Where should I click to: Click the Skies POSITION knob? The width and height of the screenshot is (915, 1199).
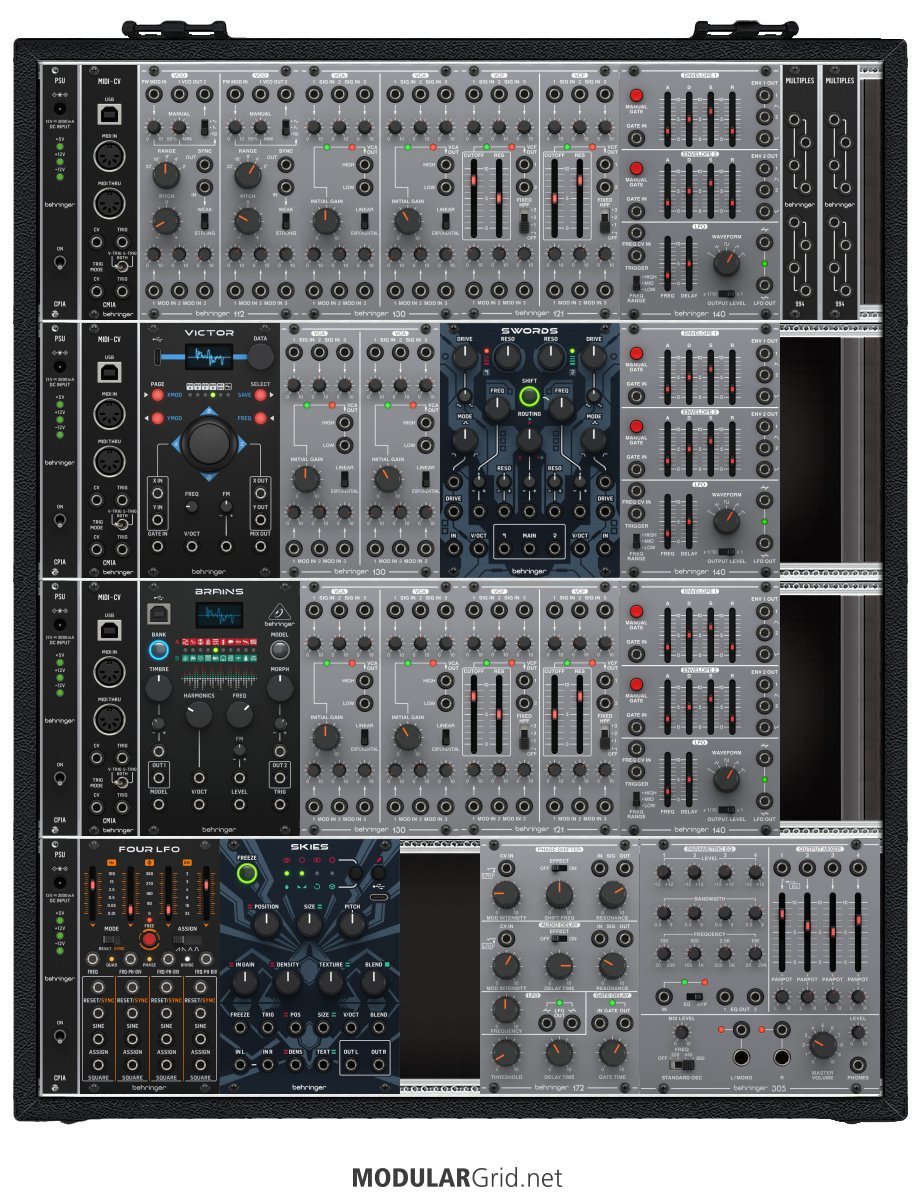click(266, 924)
